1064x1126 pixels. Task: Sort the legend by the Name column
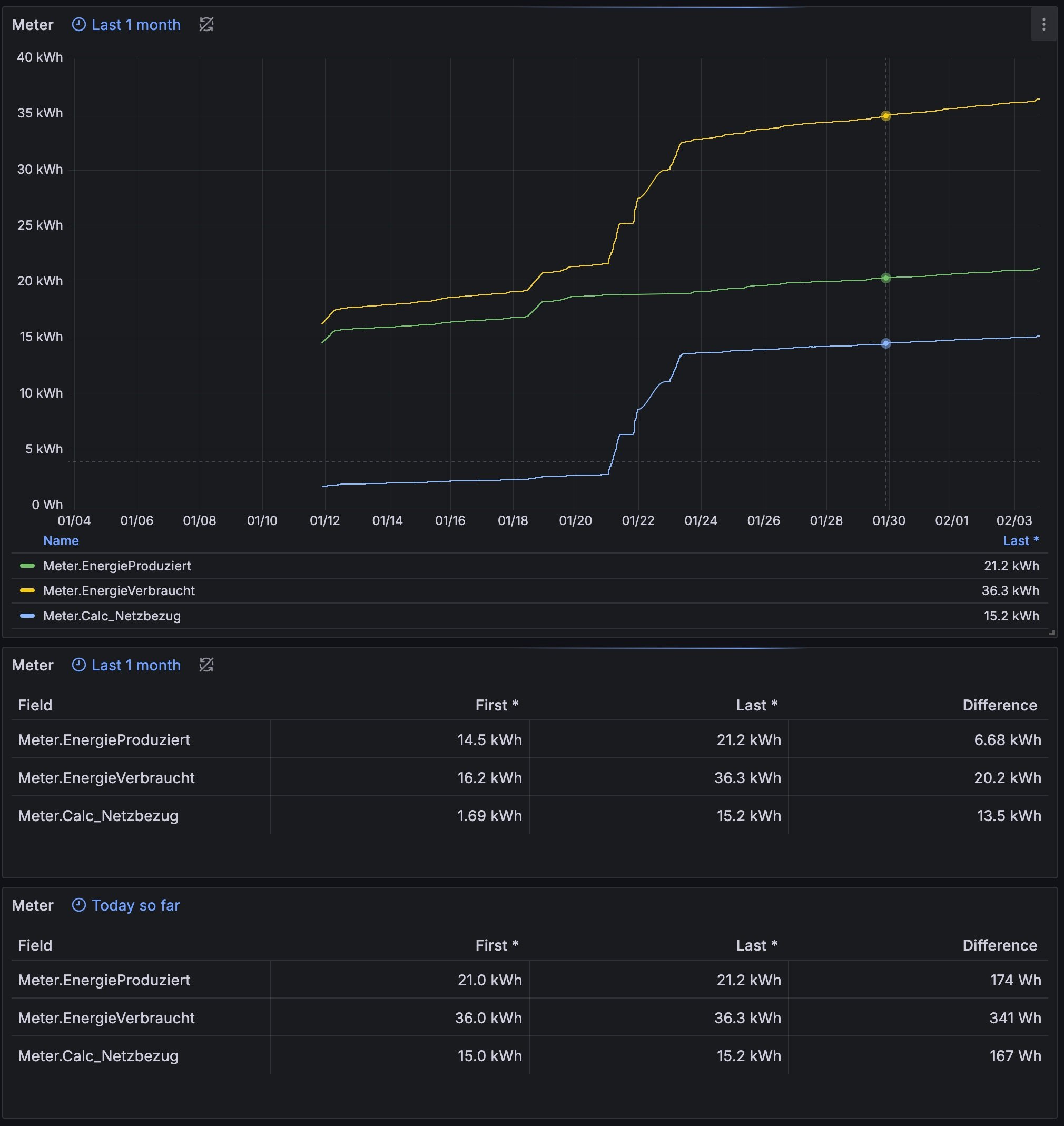tap(61, 541)
